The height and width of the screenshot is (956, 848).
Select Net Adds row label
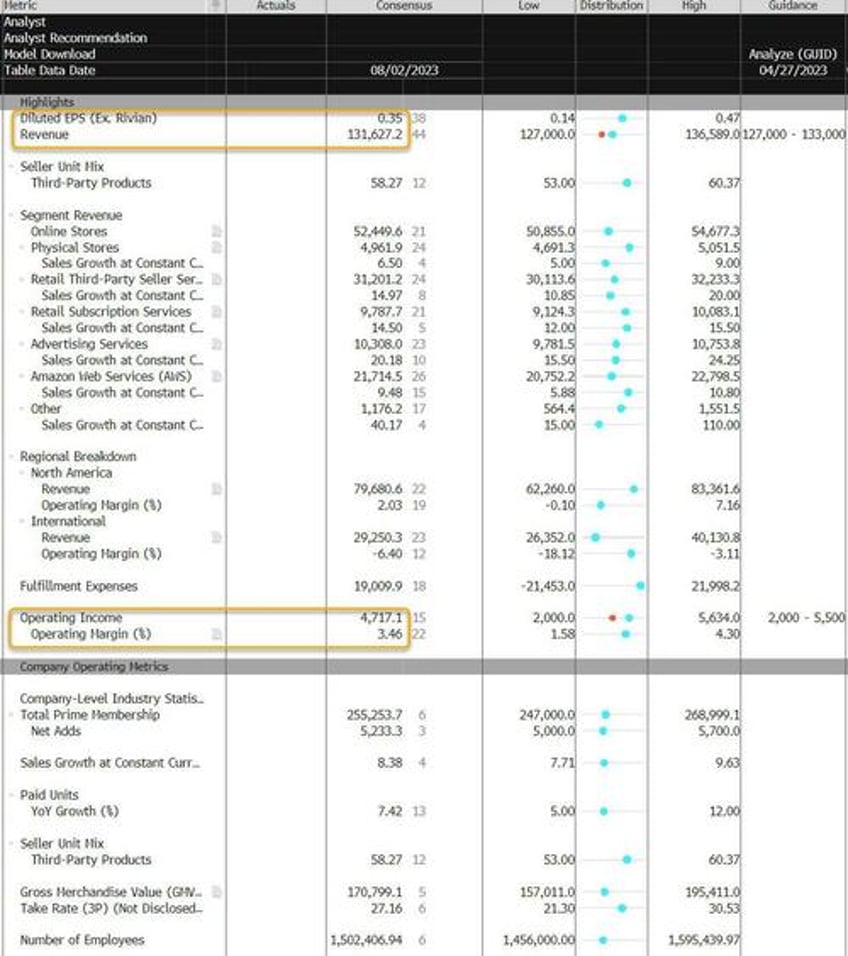56,730
